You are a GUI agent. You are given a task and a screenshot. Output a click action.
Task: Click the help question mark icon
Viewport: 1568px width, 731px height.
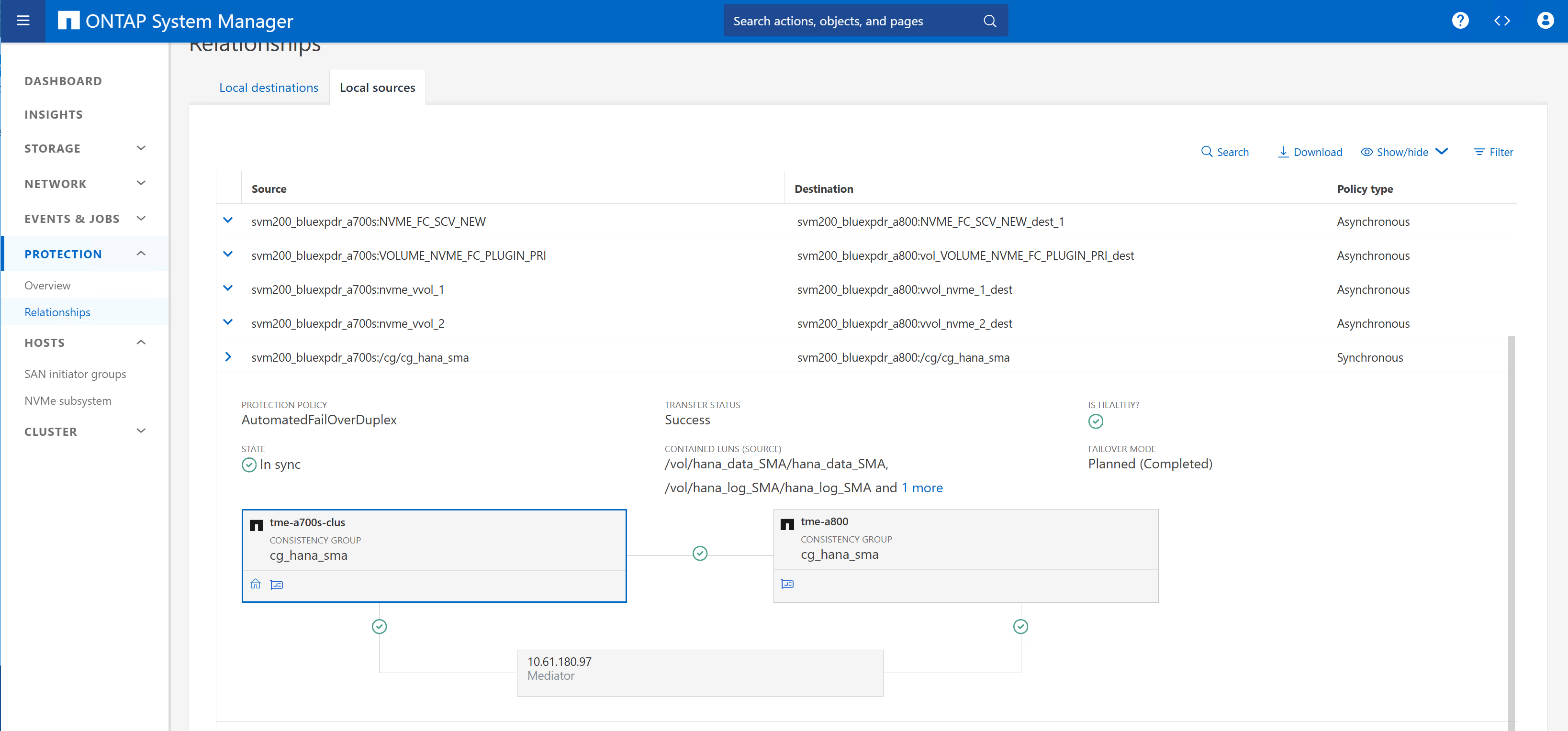1460,21
